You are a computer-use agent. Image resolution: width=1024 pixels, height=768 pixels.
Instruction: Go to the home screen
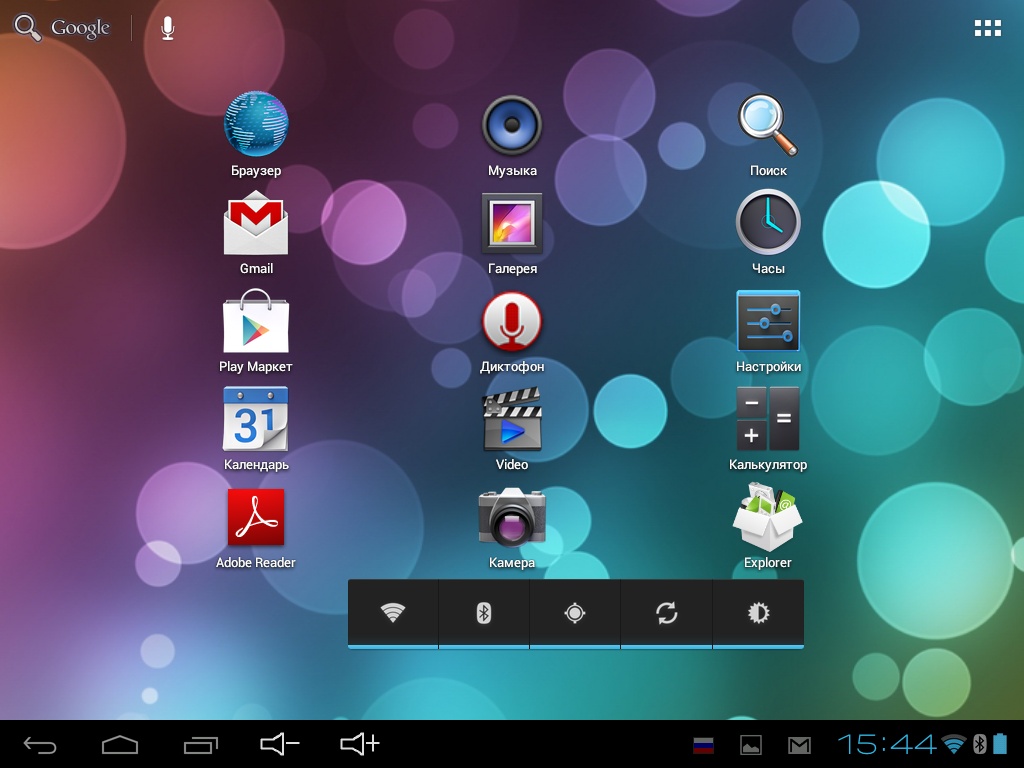pos(120,744)
